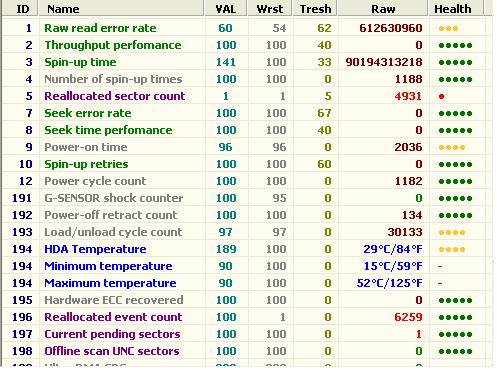Screen dimensions: 497x370
Task: Click raw value 134 for Power-off retract count
Action: point(412,215)
